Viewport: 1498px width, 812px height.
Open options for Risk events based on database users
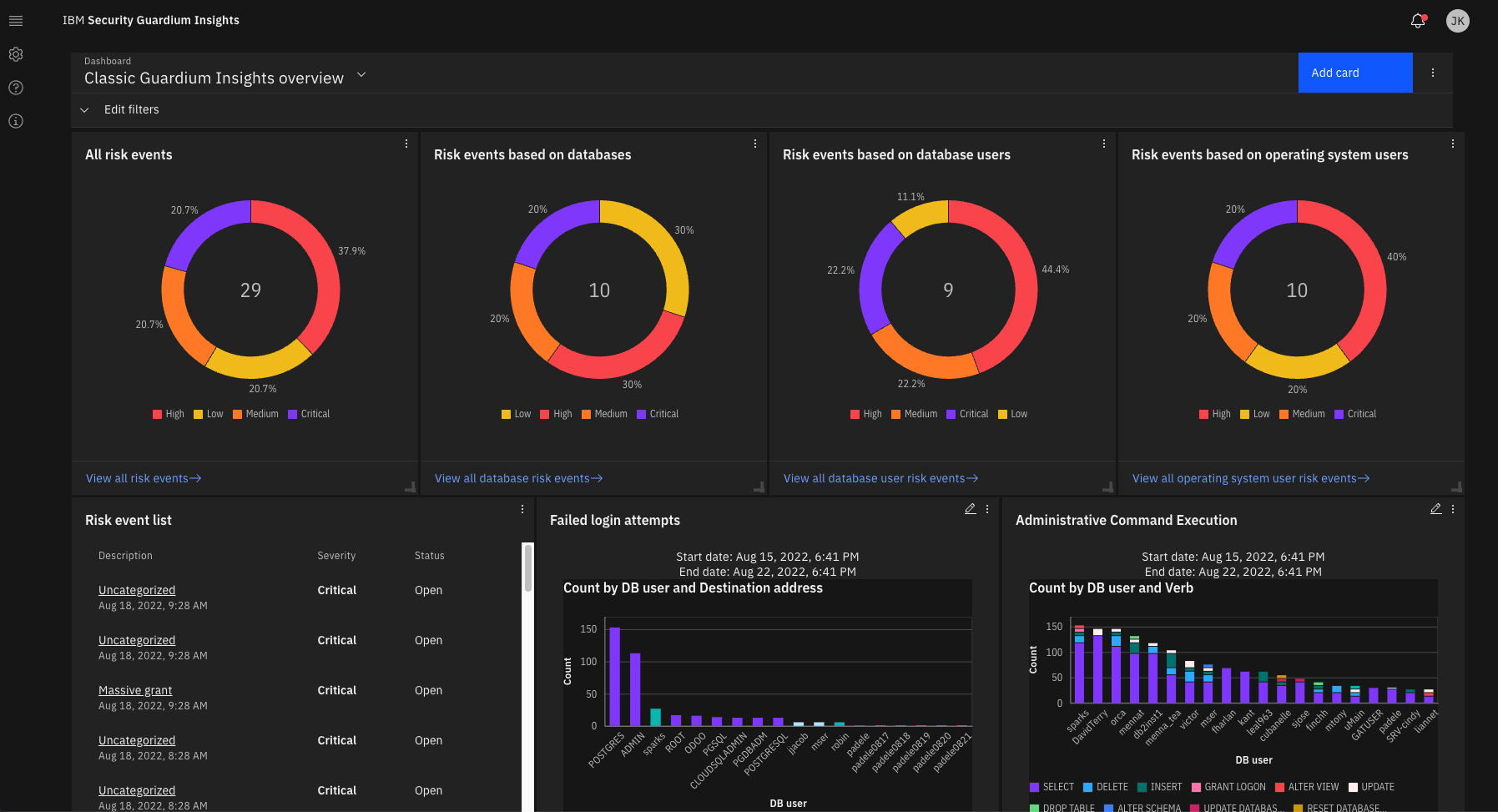1104,144
